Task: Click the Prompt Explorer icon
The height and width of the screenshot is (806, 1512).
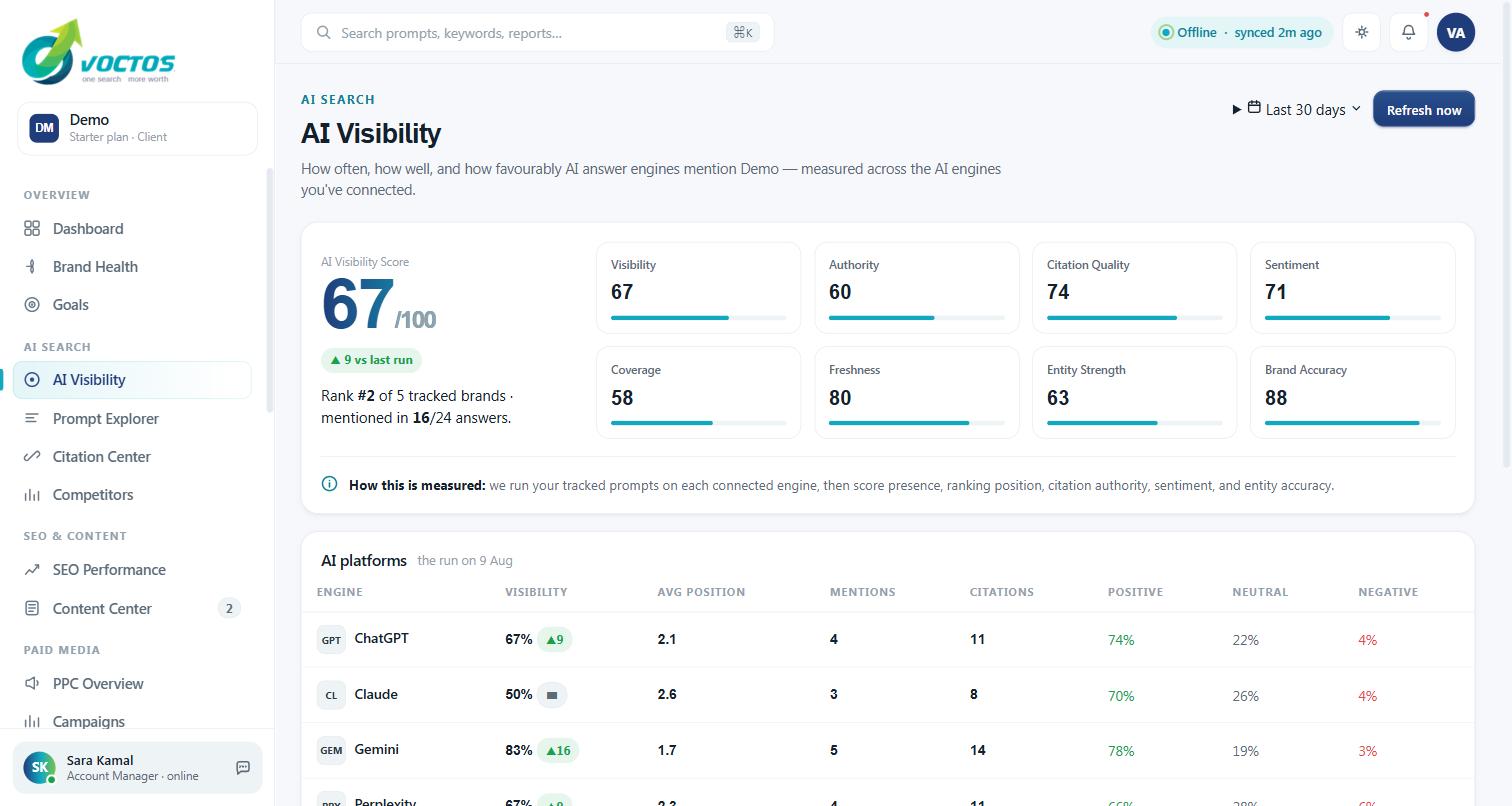Action: click(32, 419)
